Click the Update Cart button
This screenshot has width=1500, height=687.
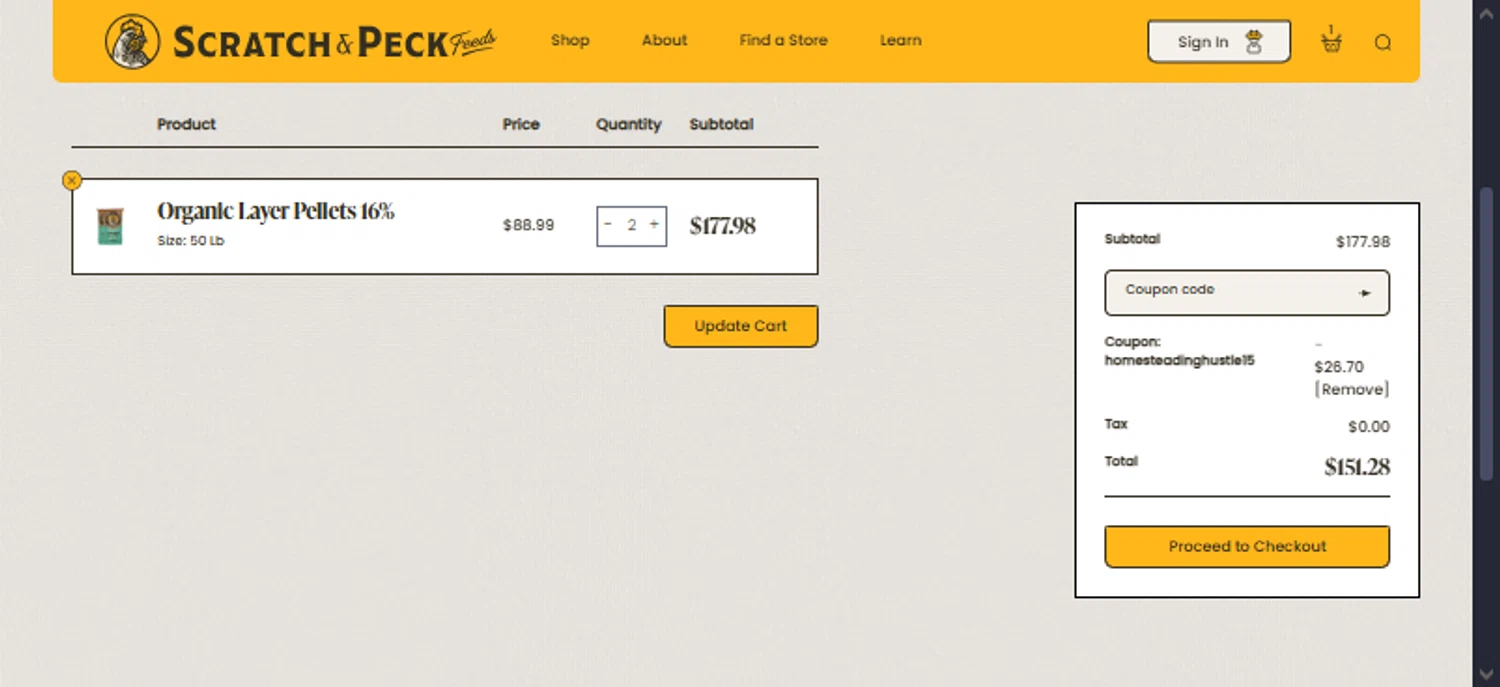tap(741, 326)
